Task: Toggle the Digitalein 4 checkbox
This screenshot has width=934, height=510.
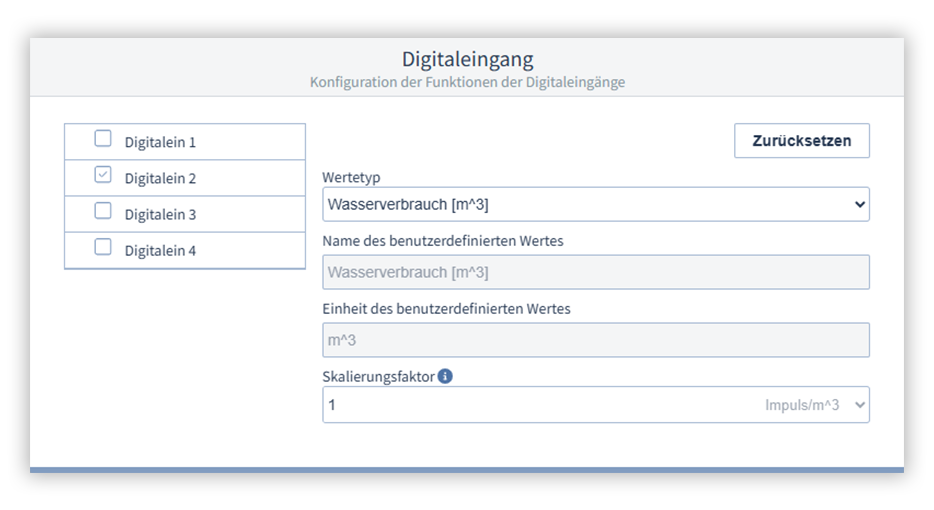Action: [x=103, y=249]
